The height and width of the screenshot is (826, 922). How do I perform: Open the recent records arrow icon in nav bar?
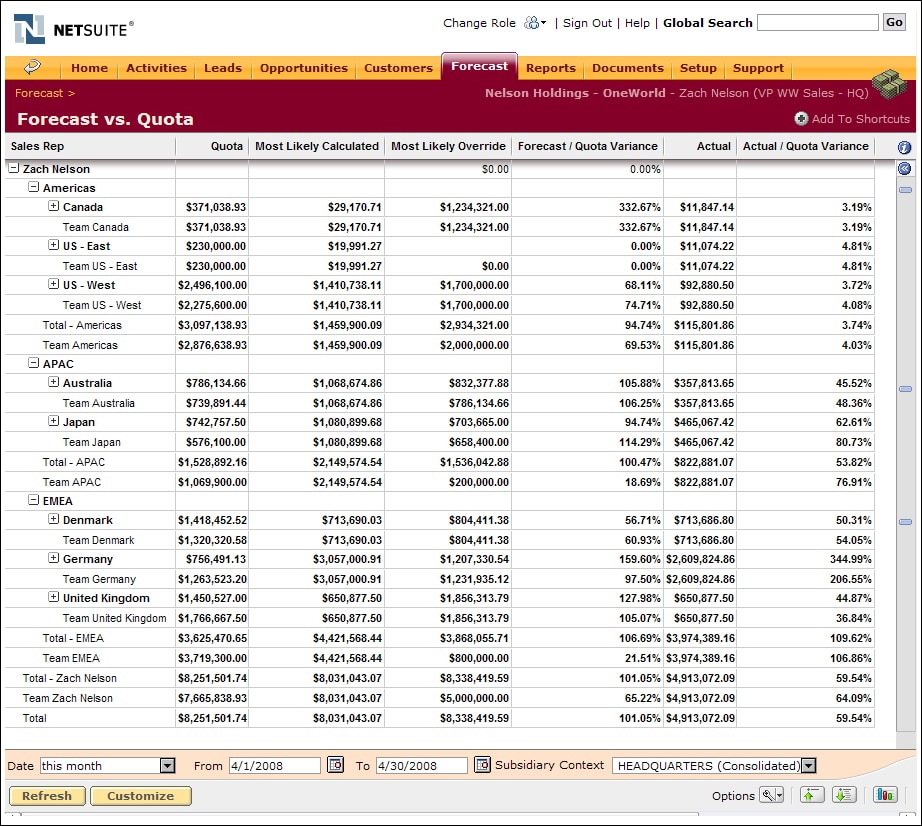click(32, 67)
